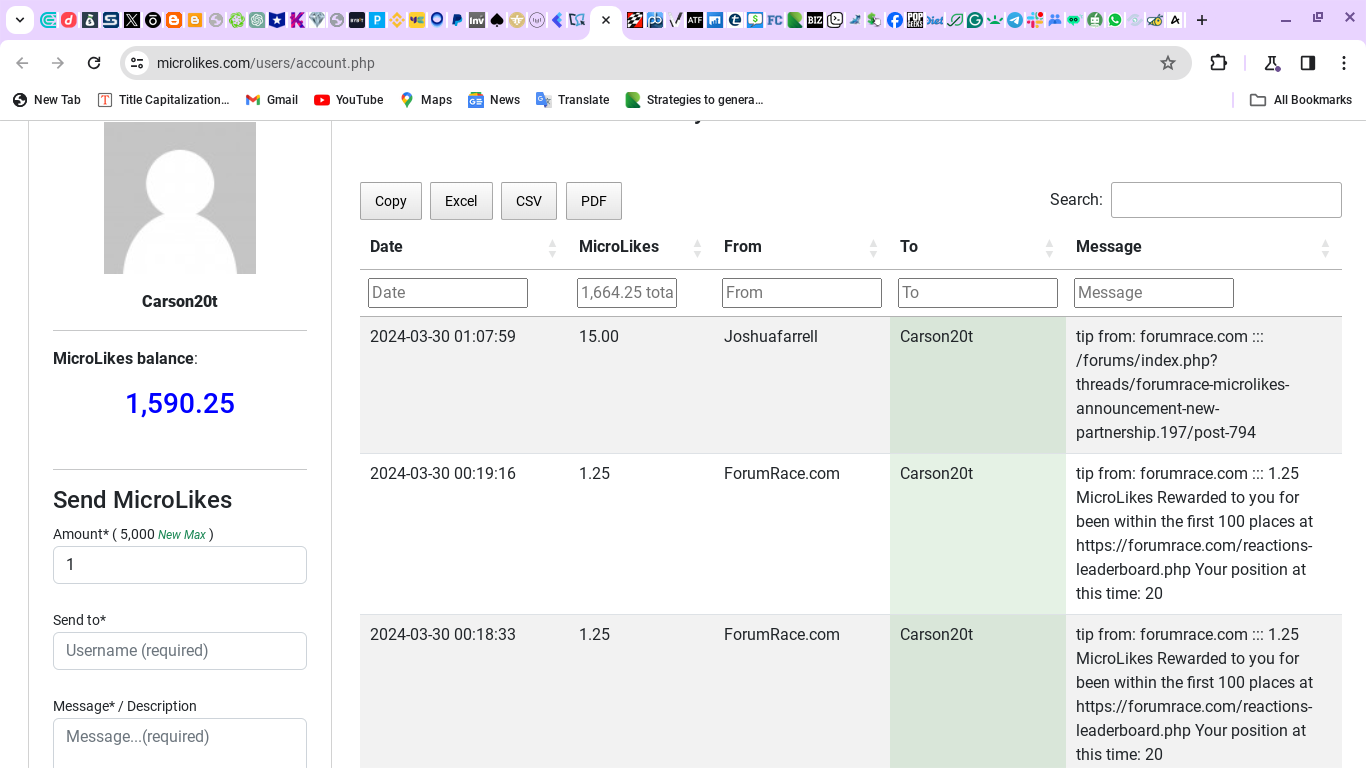Toggle the browser side panel
This screenshot has width=1366, height=768.
(x=1308, y=63)
